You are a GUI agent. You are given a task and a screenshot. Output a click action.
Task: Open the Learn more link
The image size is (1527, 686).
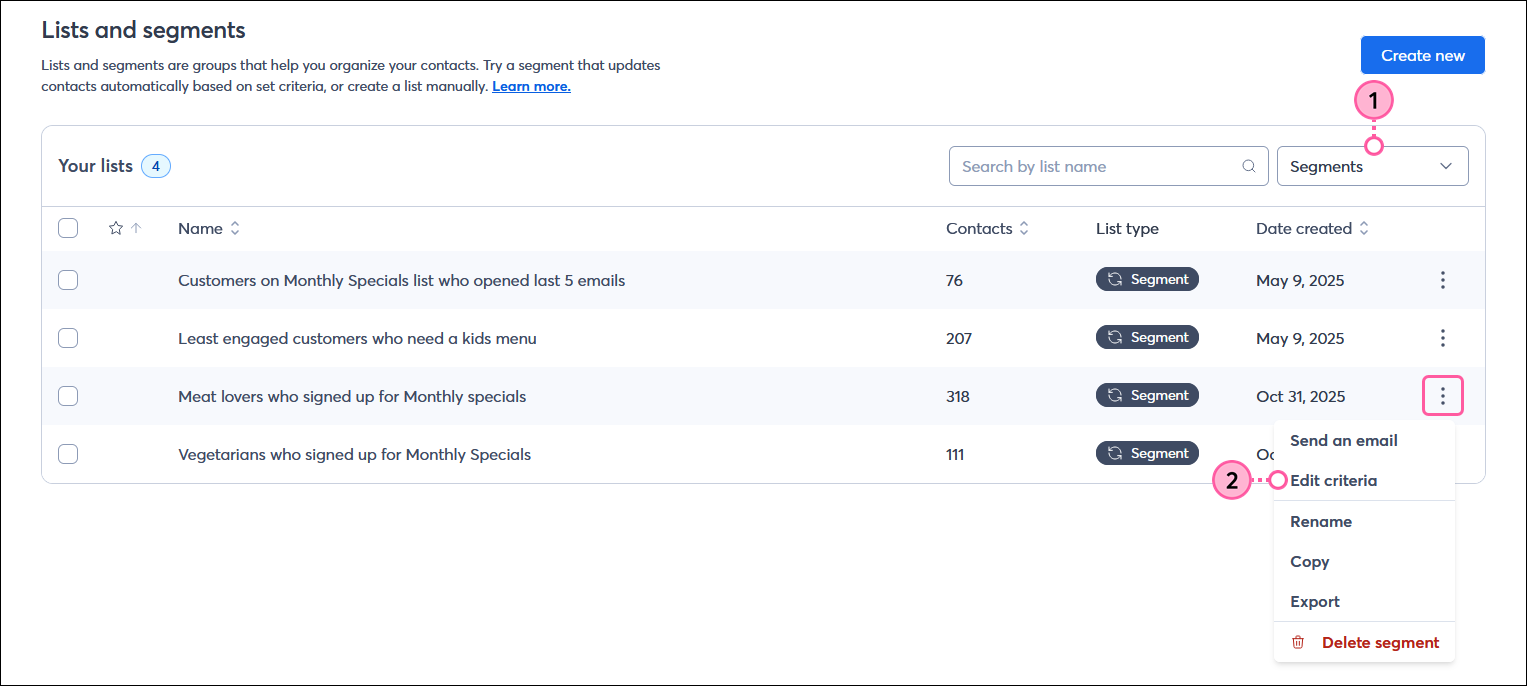(531, 86)
